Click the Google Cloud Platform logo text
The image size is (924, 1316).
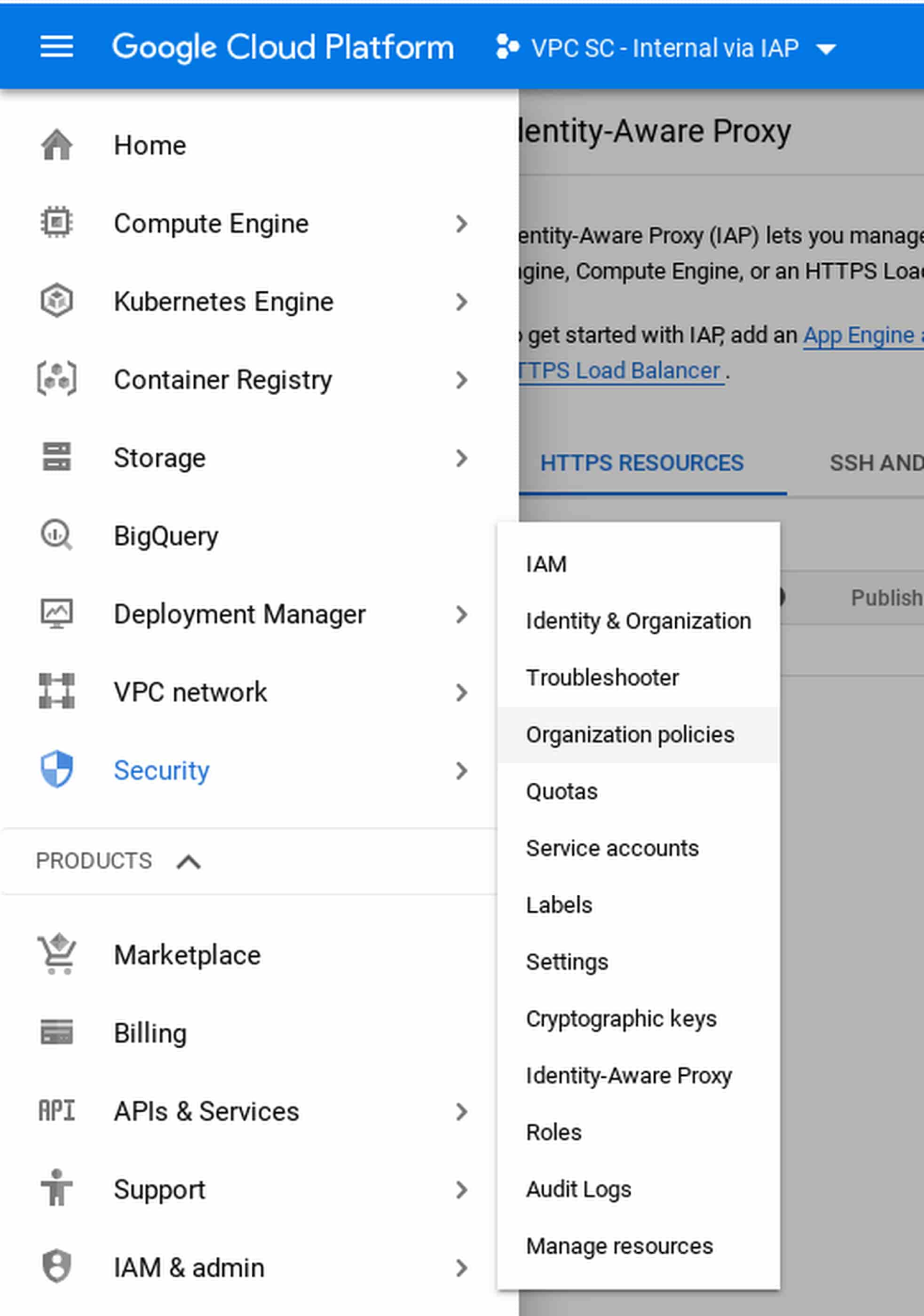pyautogui.click(x=283, y=47)
